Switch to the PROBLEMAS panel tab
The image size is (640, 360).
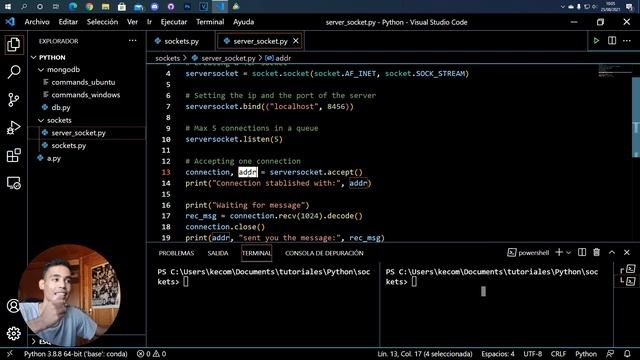pyautogui.click(x=176, y=253)
